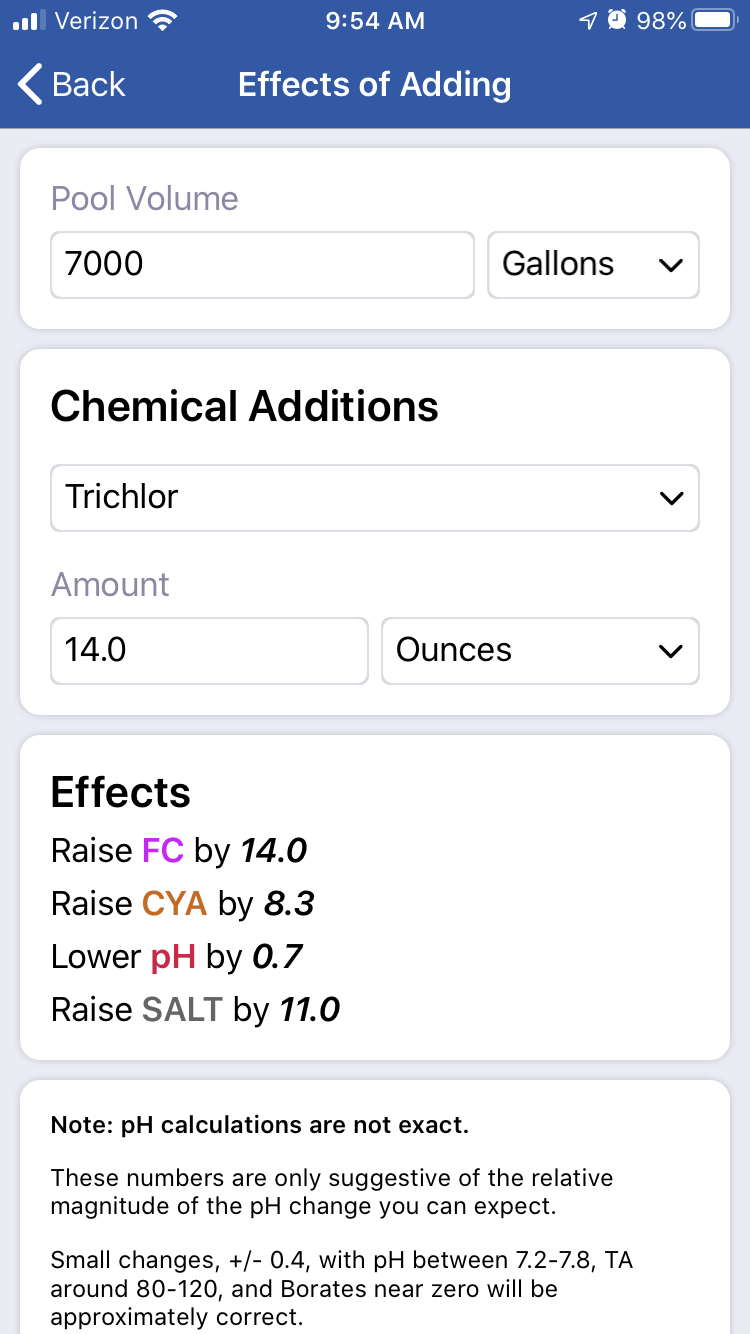
Task: Select the Pool Volume field showing 7000
Action: (262, 265)
